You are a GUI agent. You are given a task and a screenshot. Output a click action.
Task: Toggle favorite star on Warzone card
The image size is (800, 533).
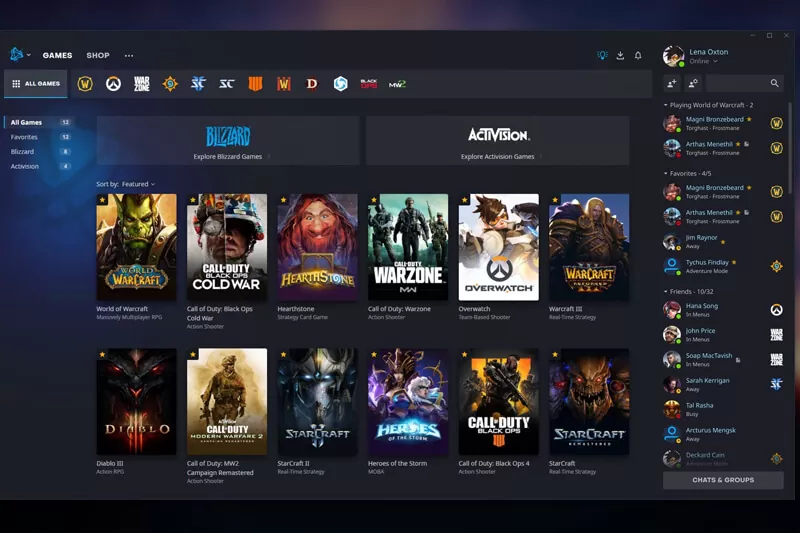pos(374,200)
